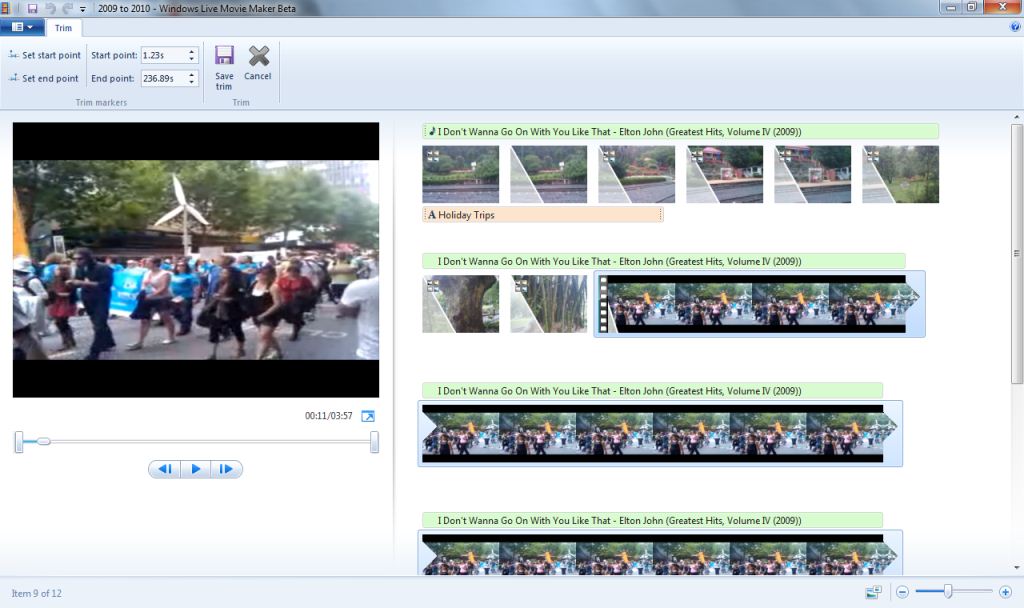Step to next frame button

(226, 469)
